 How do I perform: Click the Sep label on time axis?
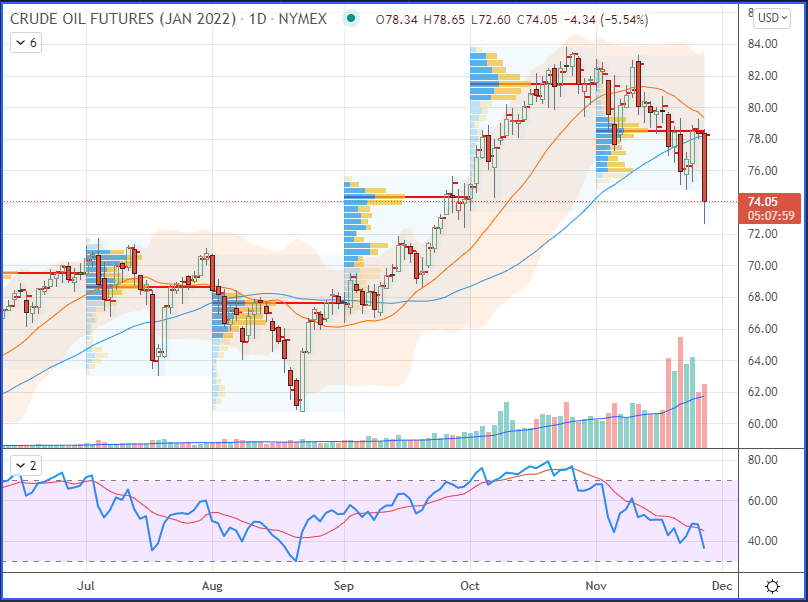tap(344, 586)
